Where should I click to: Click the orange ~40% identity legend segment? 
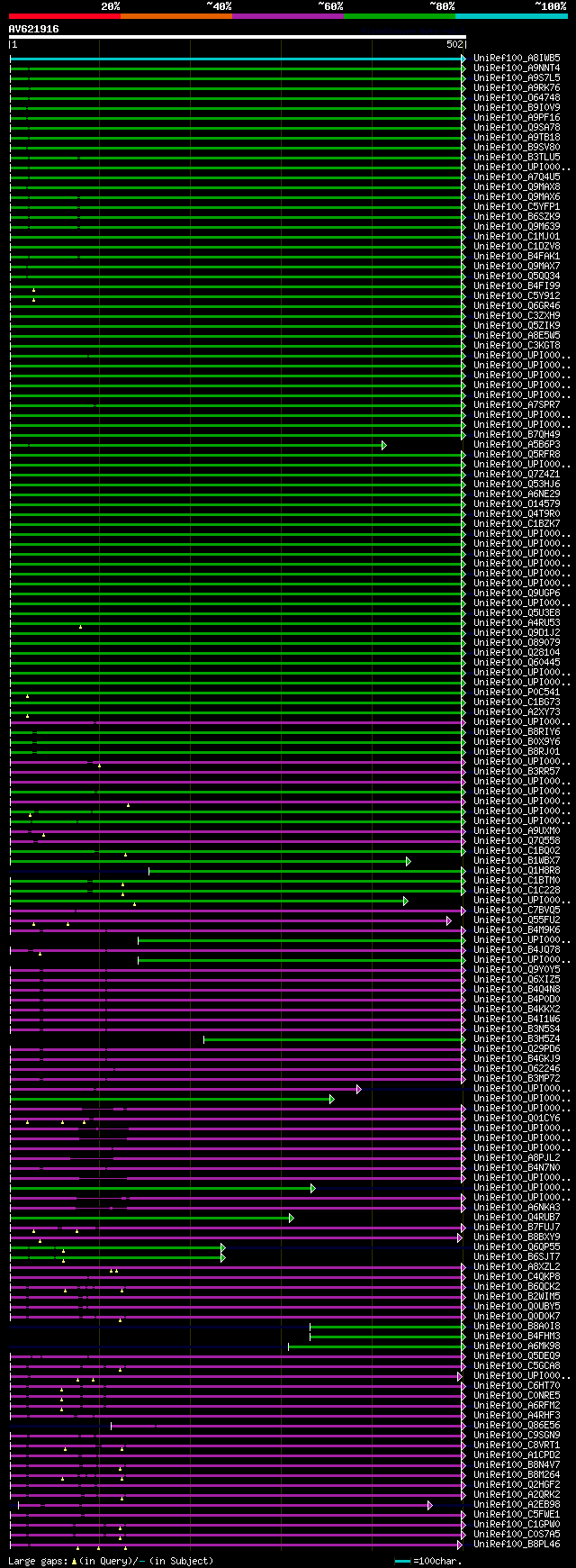click(176, 16)
